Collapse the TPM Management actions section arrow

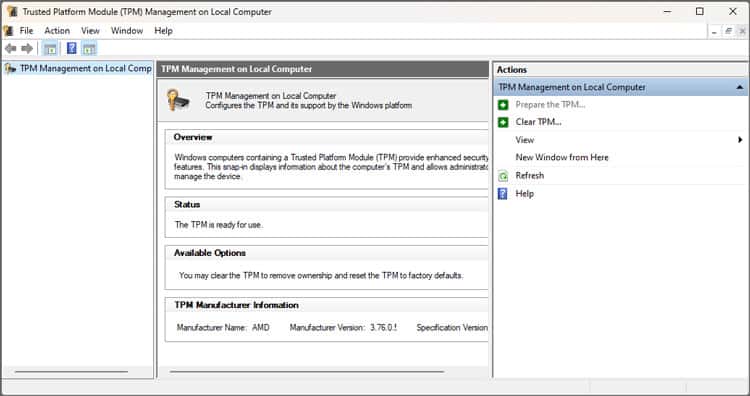coord(739,87)
